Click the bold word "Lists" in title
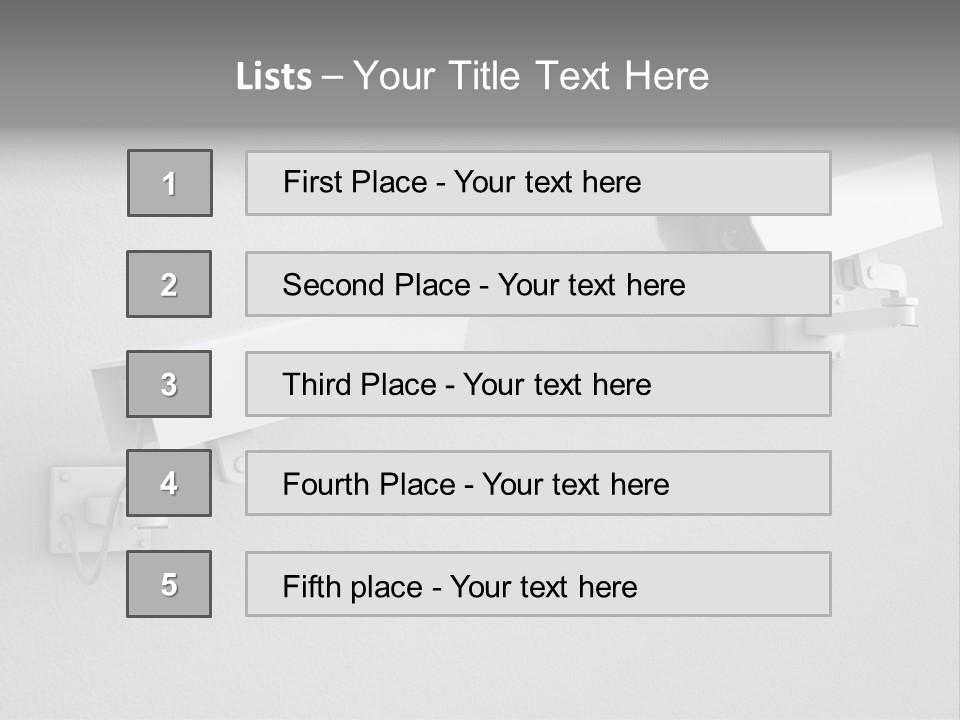This screenshot has height=720, width=960. (x=274, y=76)
